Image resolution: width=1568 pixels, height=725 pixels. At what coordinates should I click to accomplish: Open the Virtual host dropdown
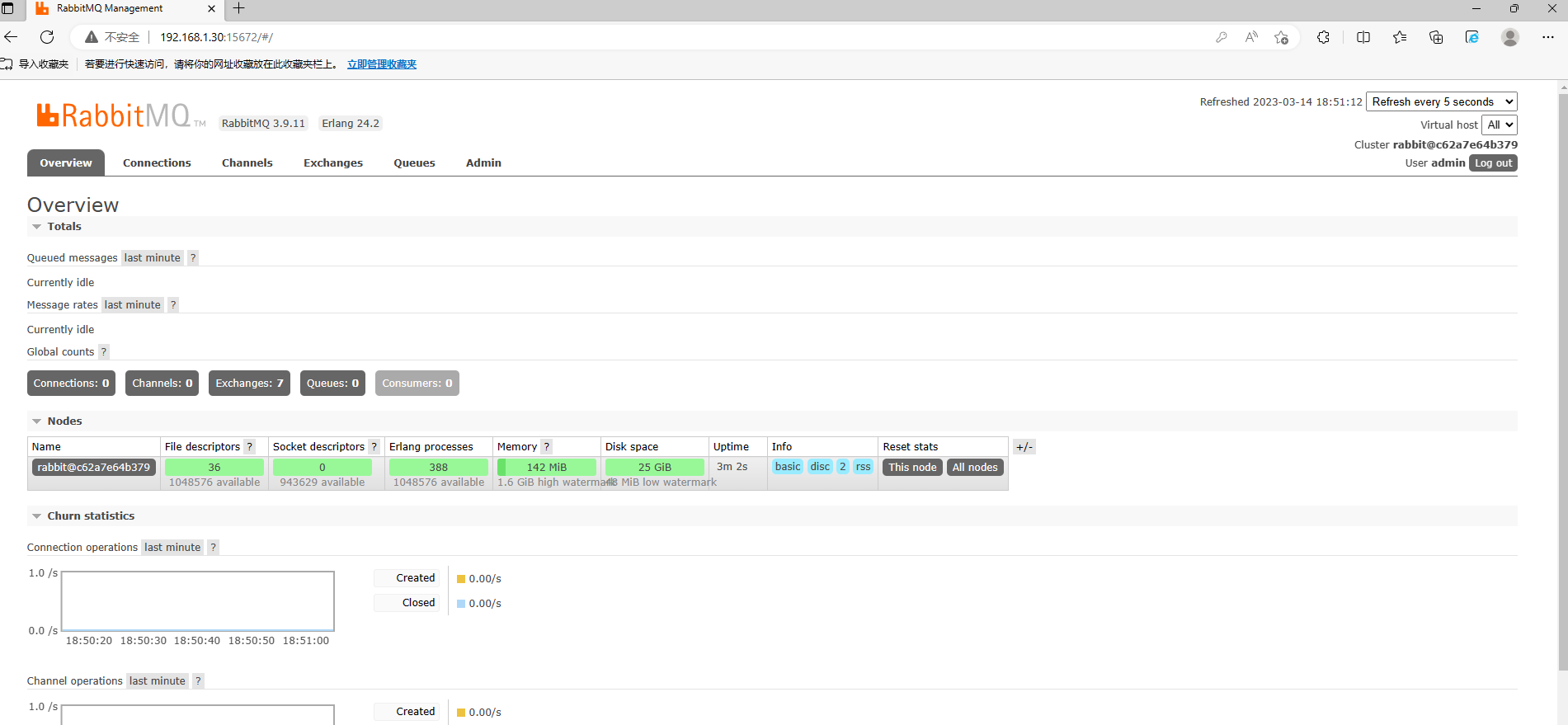[x=1500, y=125]
